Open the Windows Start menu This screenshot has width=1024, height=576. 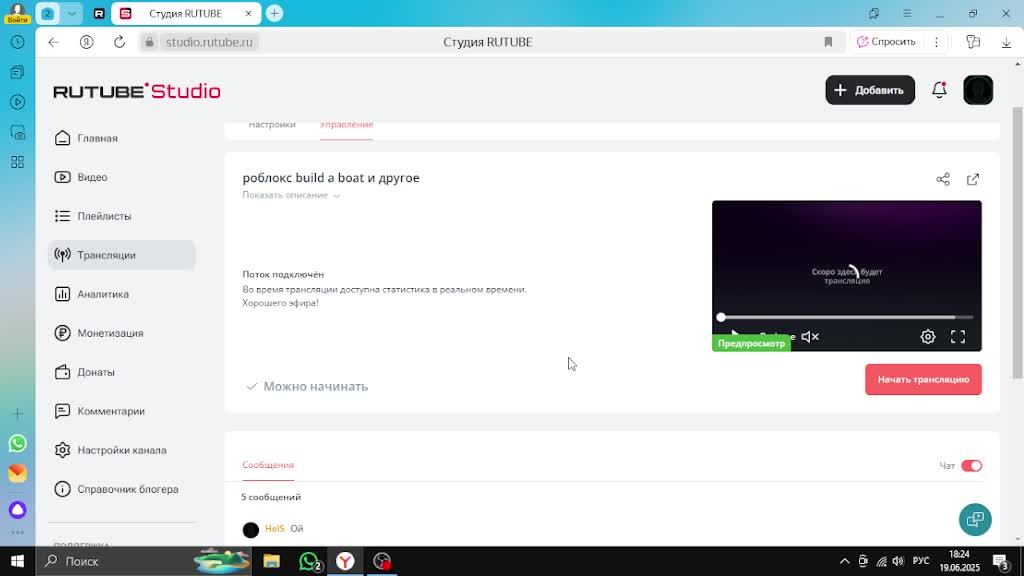pyautogui.click(x=18, y=561)
